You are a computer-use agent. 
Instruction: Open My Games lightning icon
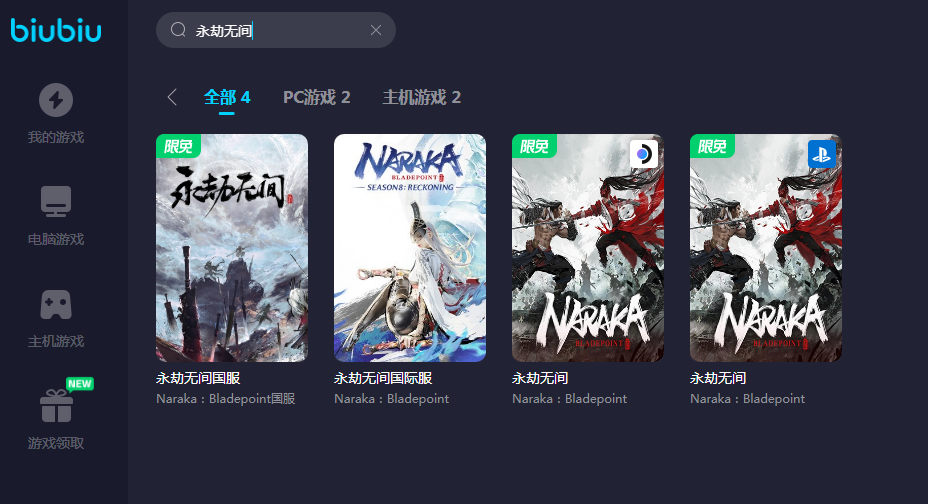[56, 100]
